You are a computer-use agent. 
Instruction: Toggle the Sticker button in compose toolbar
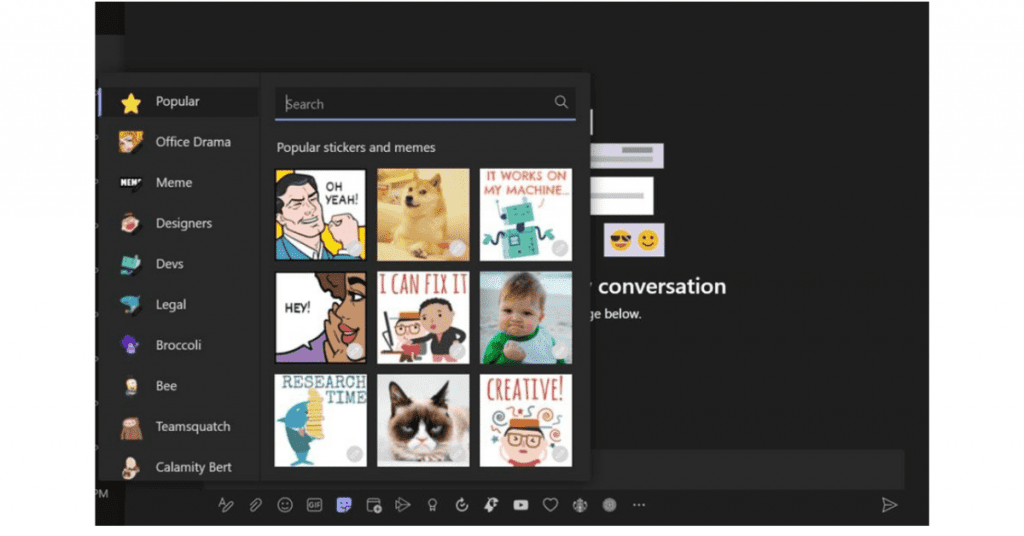coord(344,505)
